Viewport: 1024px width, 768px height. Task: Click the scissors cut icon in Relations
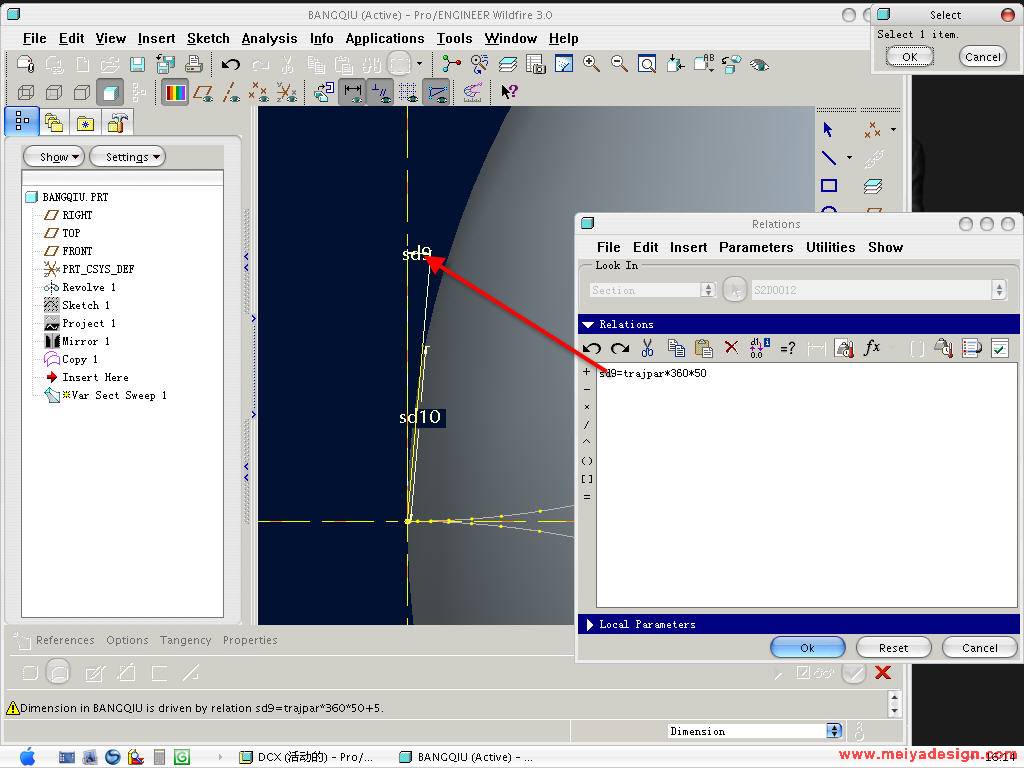(x=647, y=348)
